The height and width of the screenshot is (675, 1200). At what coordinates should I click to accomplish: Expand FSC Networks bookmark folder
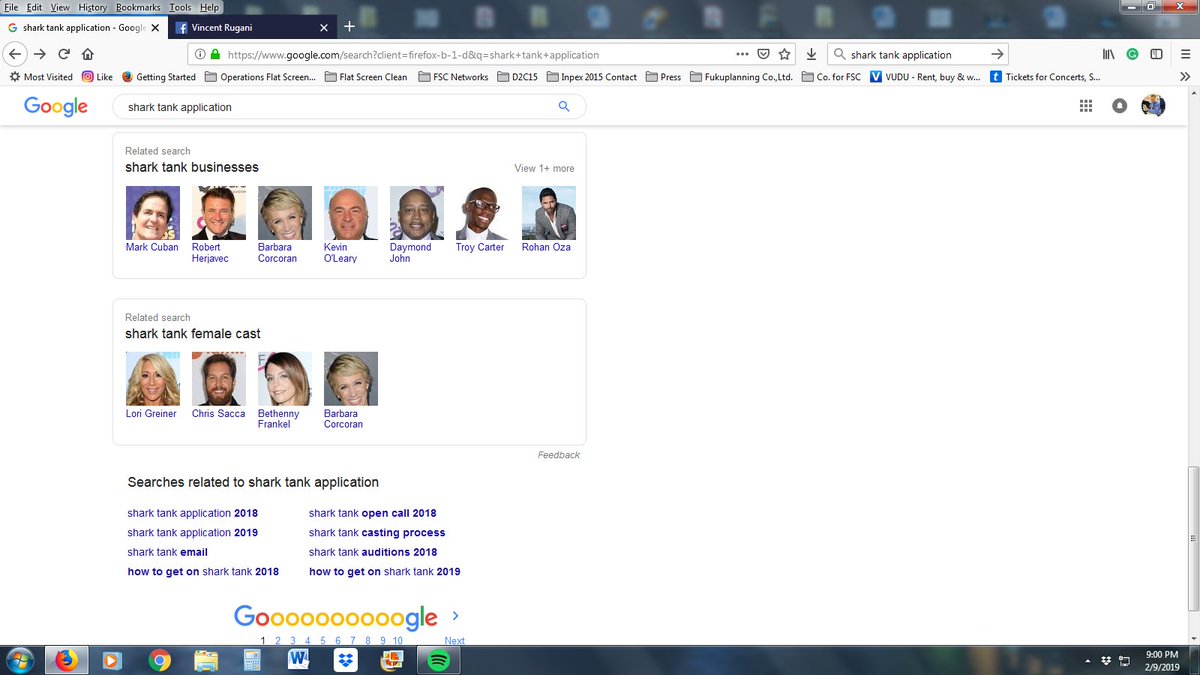click(x=454, y=76)
